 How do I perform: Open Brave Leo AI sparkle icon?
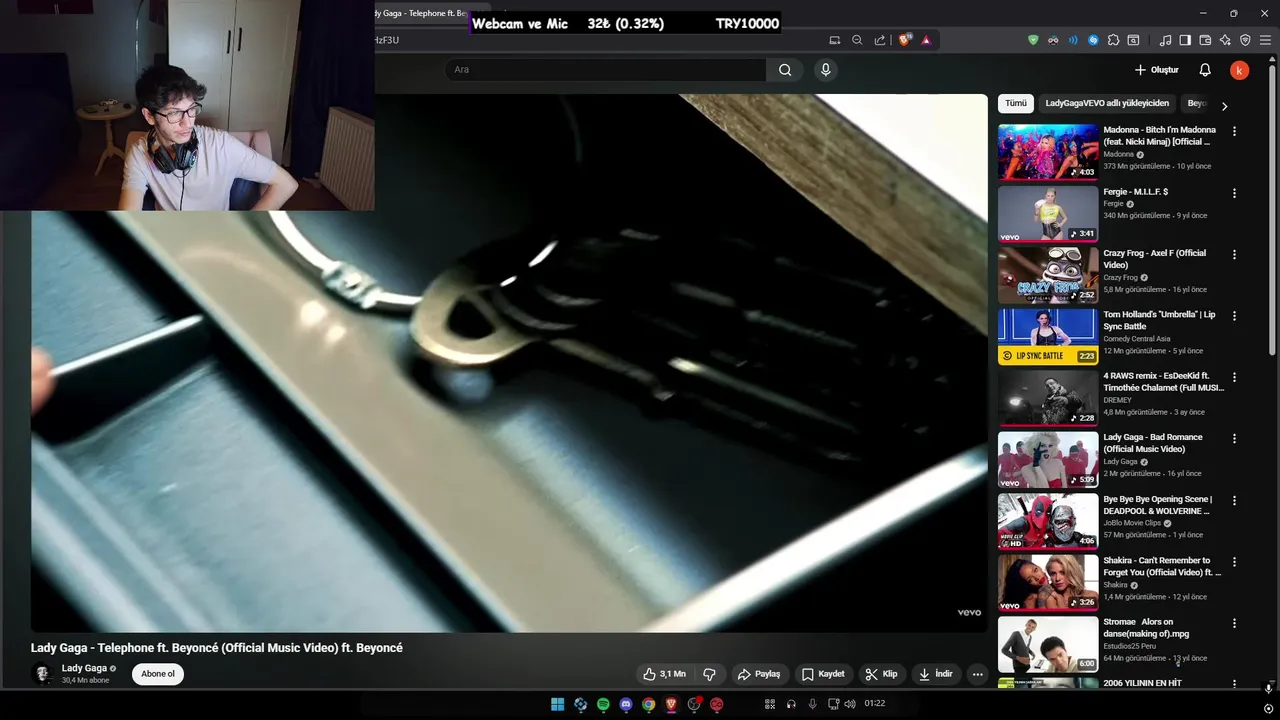[1225, 40]
